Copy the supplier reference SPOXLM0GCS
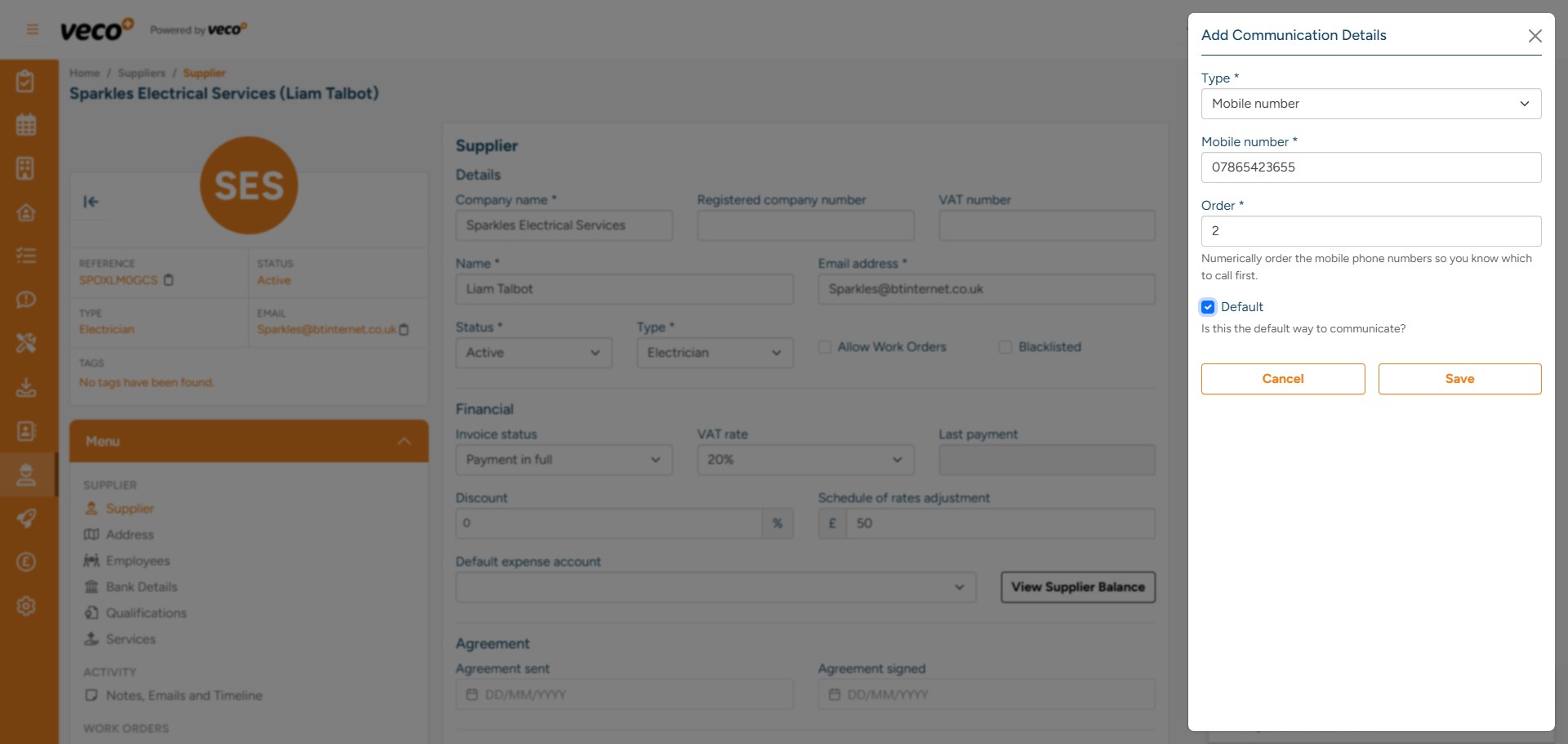The width and height of the screenshot is (1568, 744). click(x=169, y=280)
